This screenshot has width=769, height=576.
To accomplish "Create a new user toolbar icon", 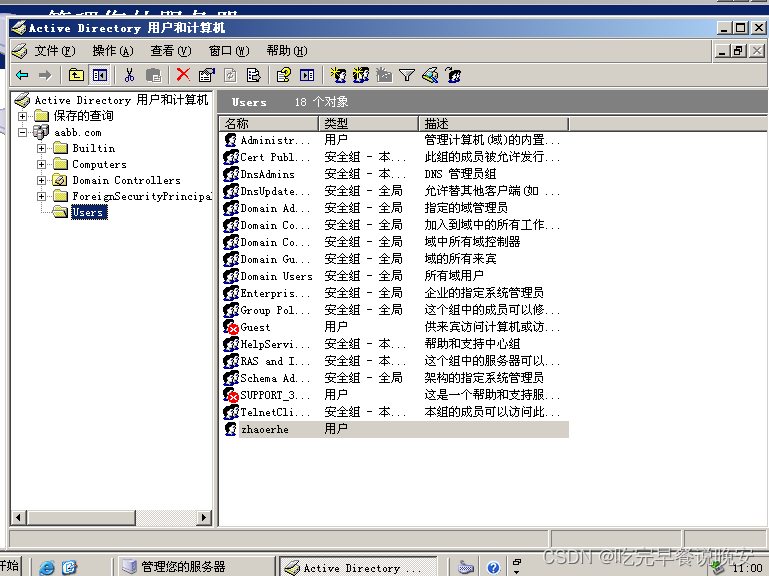I will point(338,75).
